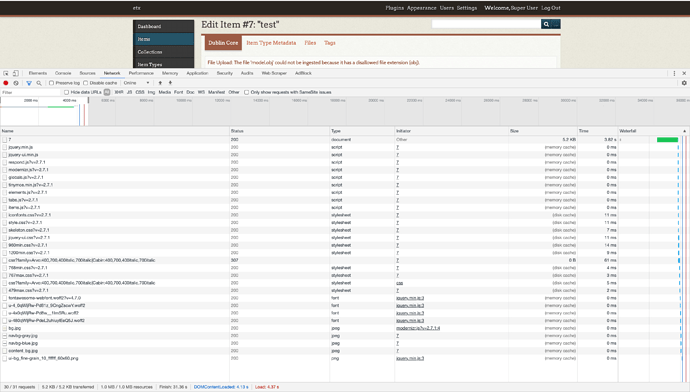
Task: Open the Memory tab
Action: pos(170,73)
